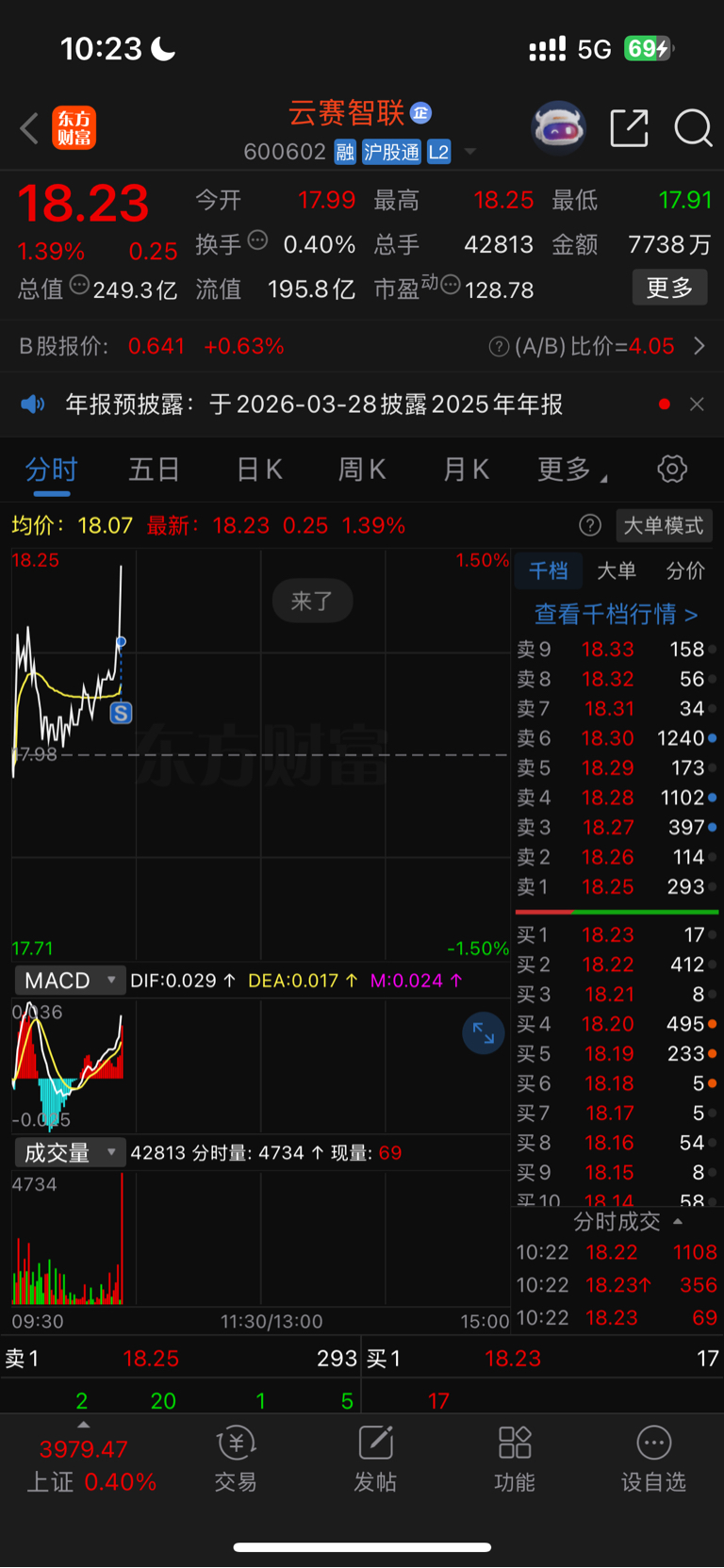Screen dimensions: 724x1568
Task: Open the 成交量 indicator dropdown
Action: coord(70,1152)
